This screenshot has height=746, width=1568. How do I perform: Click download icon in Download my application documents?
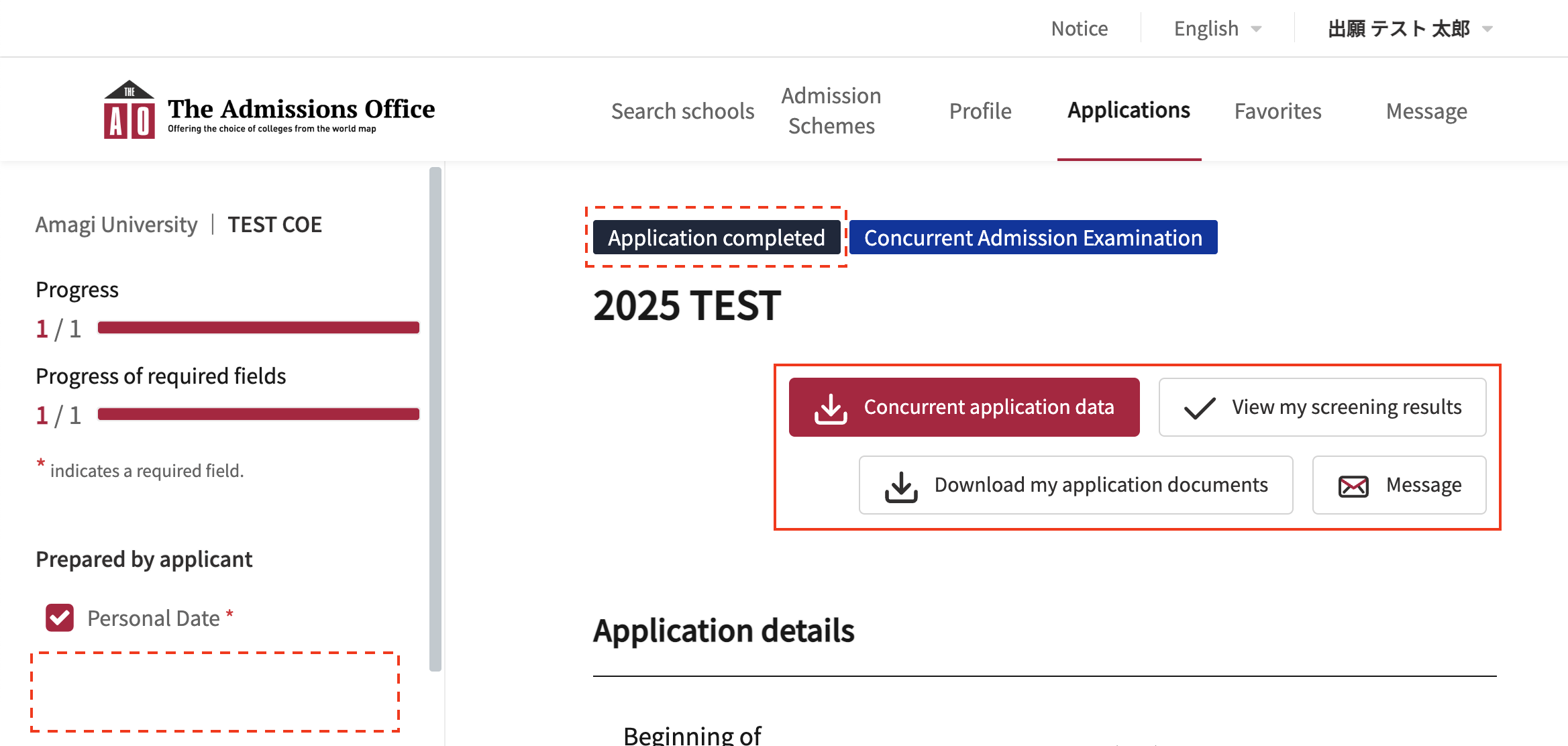[901, 486]
